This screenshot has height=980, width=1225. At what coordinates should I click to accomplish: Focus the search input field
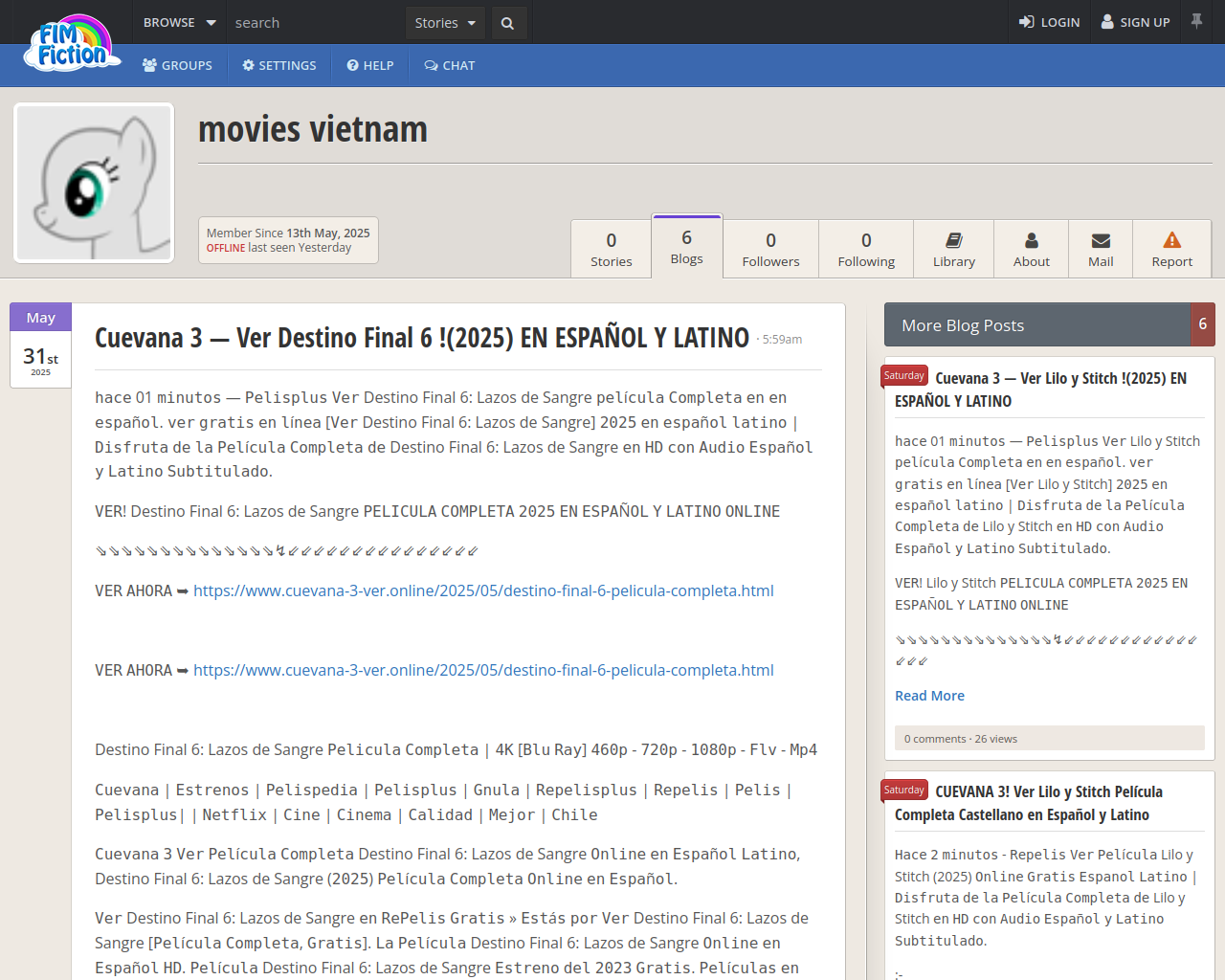click(316, 22)
